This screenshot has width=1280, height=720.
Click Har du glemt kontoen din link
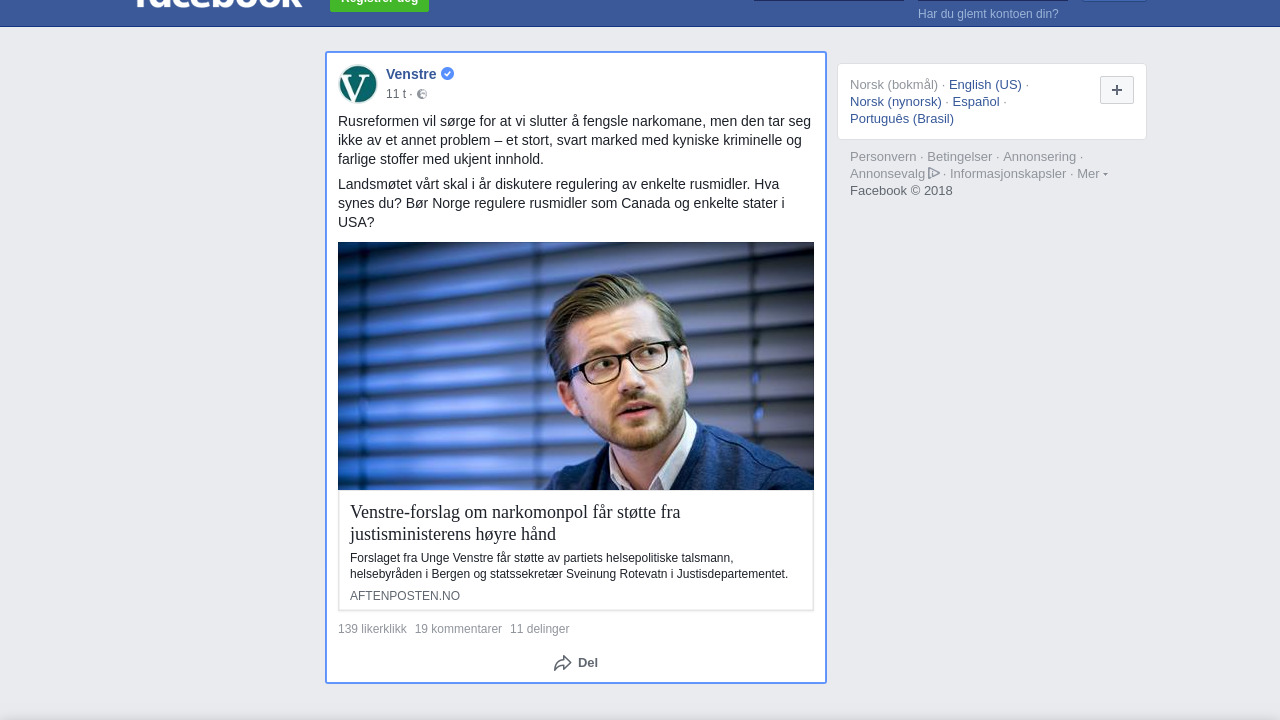click(988, 14)
